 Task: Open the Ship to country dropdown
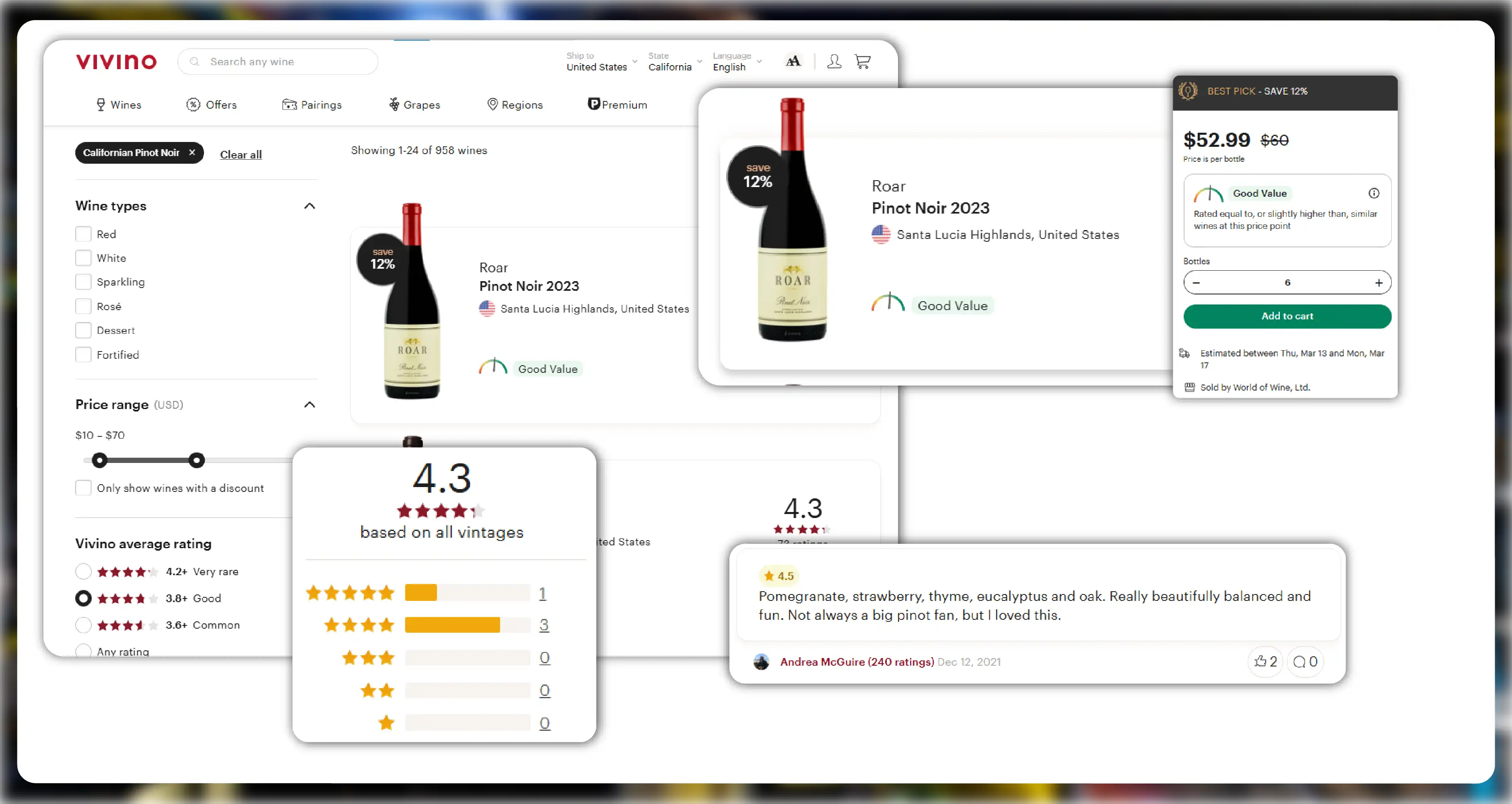tap(601, 62)
